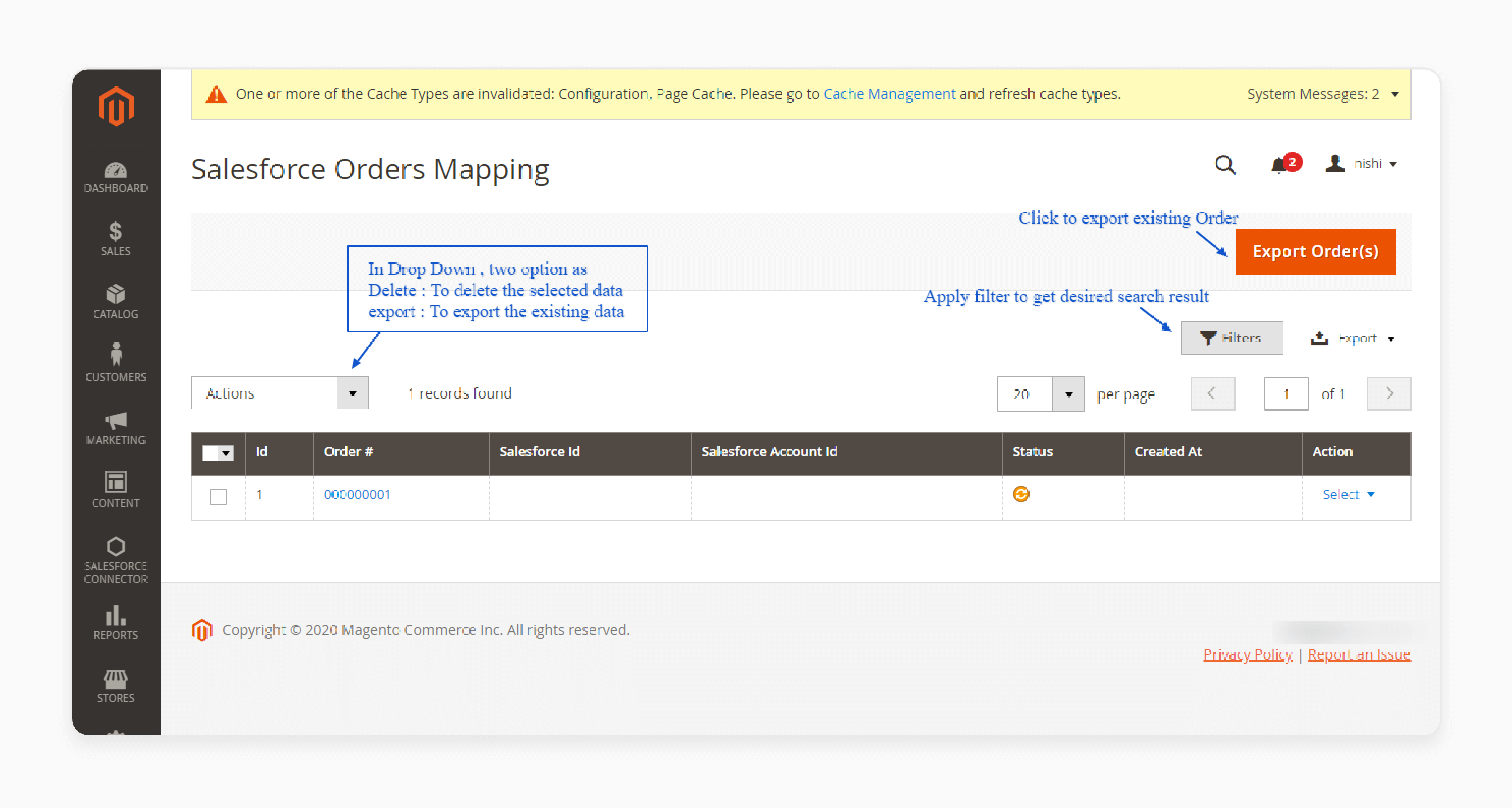The height and width of the screenshot is (808, 1512).
Task: Click the Magento logo in the footer
Action: (x=202, y=630)
